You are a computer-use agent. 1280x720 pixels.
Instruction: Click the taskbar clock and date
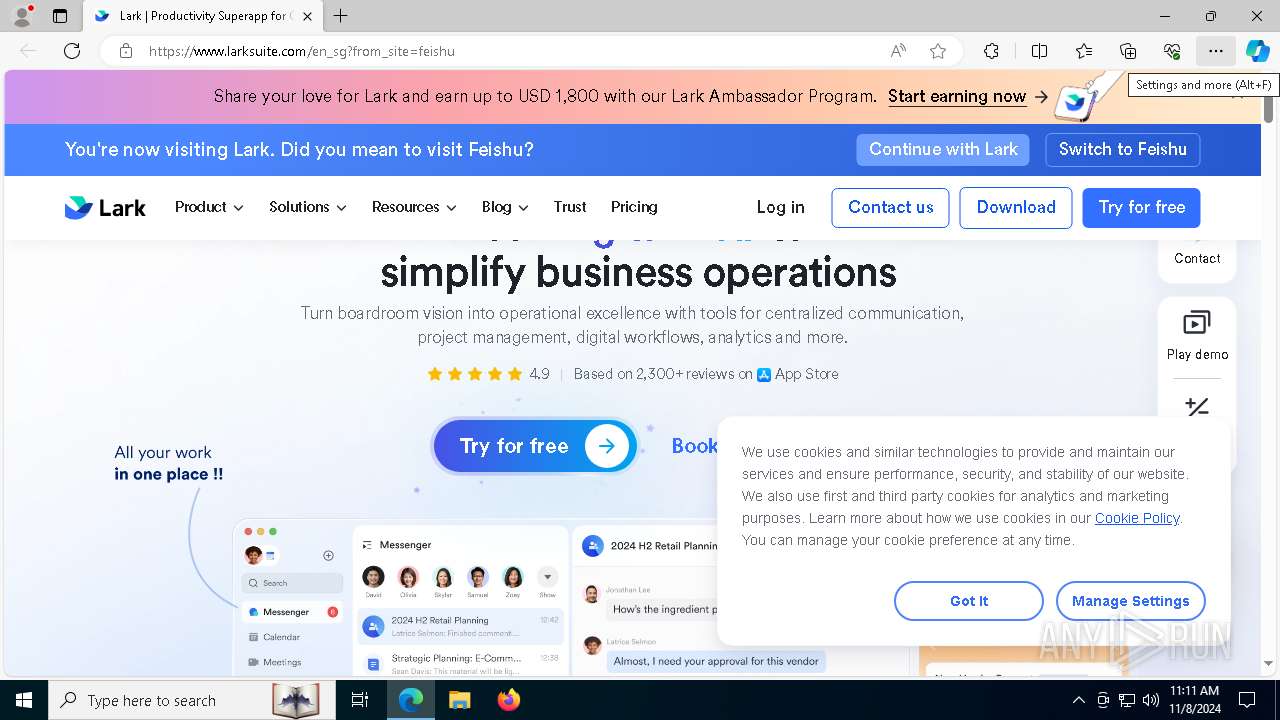coord(1194,700)
